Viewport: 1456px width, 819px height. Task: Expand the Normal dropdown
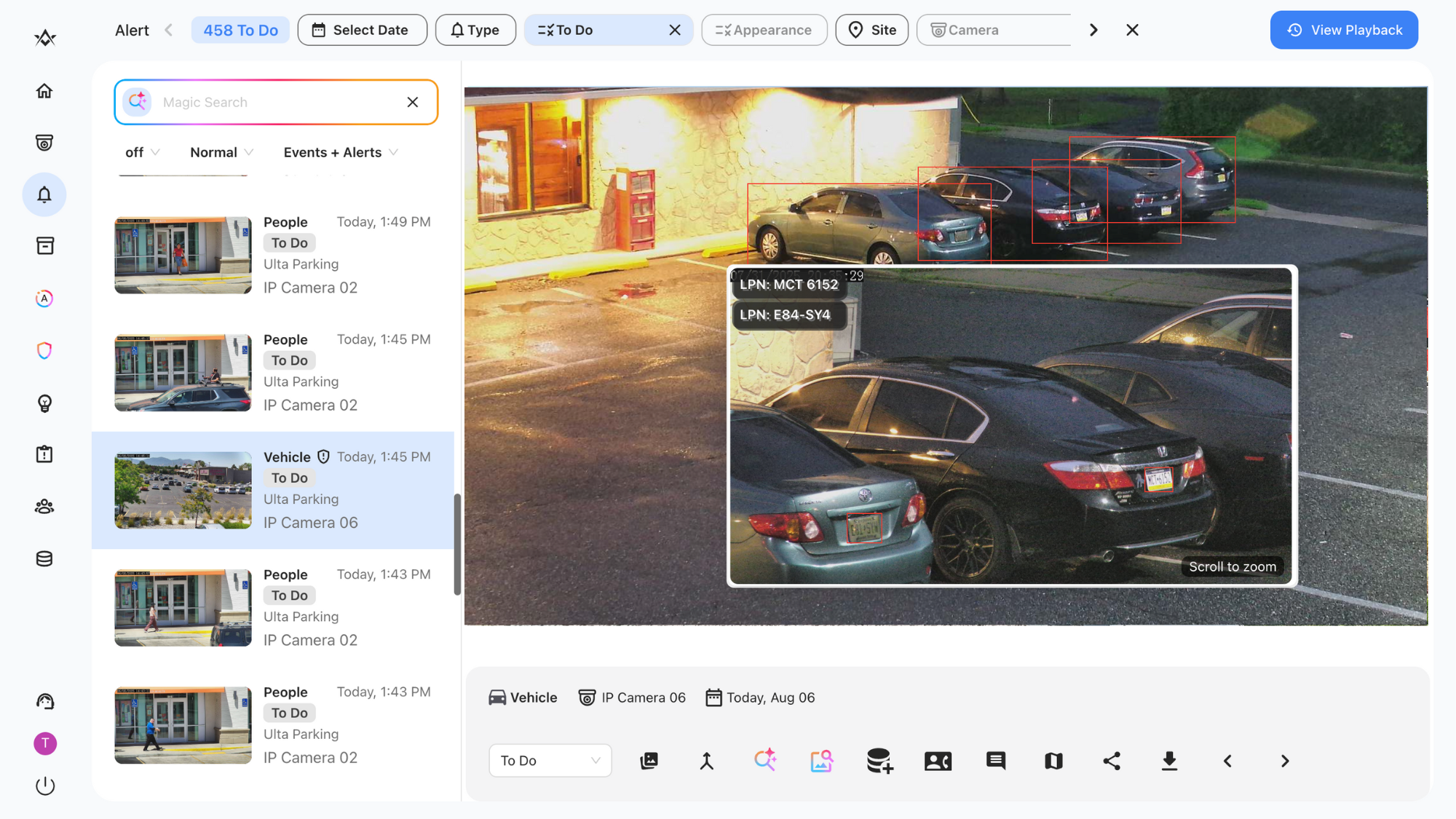point(221,152)
